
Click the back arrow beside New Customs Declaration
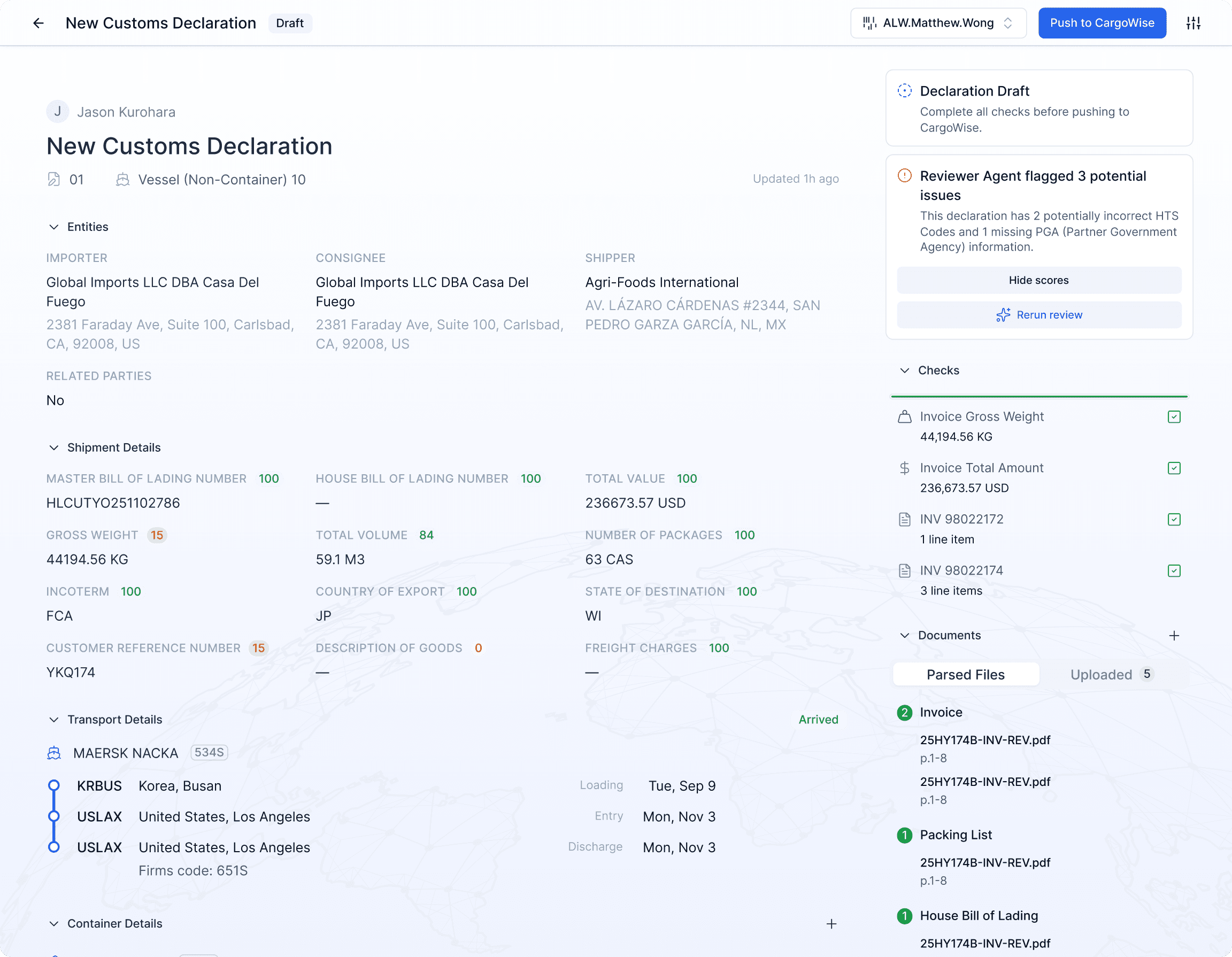[38, 22]
